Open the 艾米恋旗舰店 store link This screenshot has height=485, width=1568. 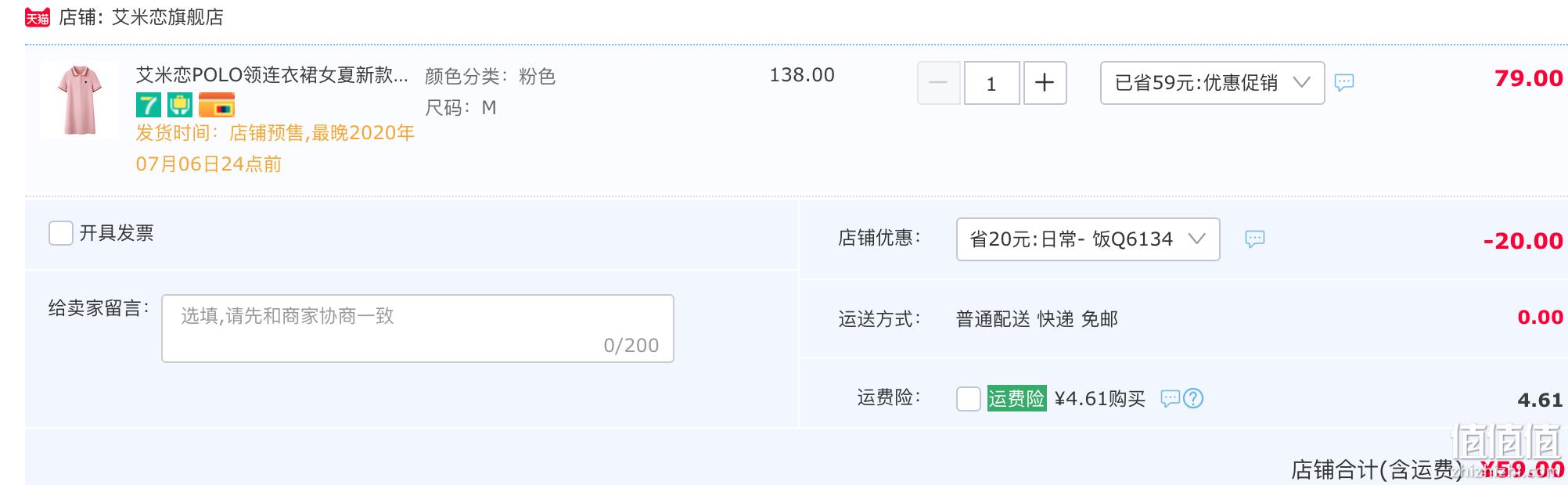[x=167, y=17]
